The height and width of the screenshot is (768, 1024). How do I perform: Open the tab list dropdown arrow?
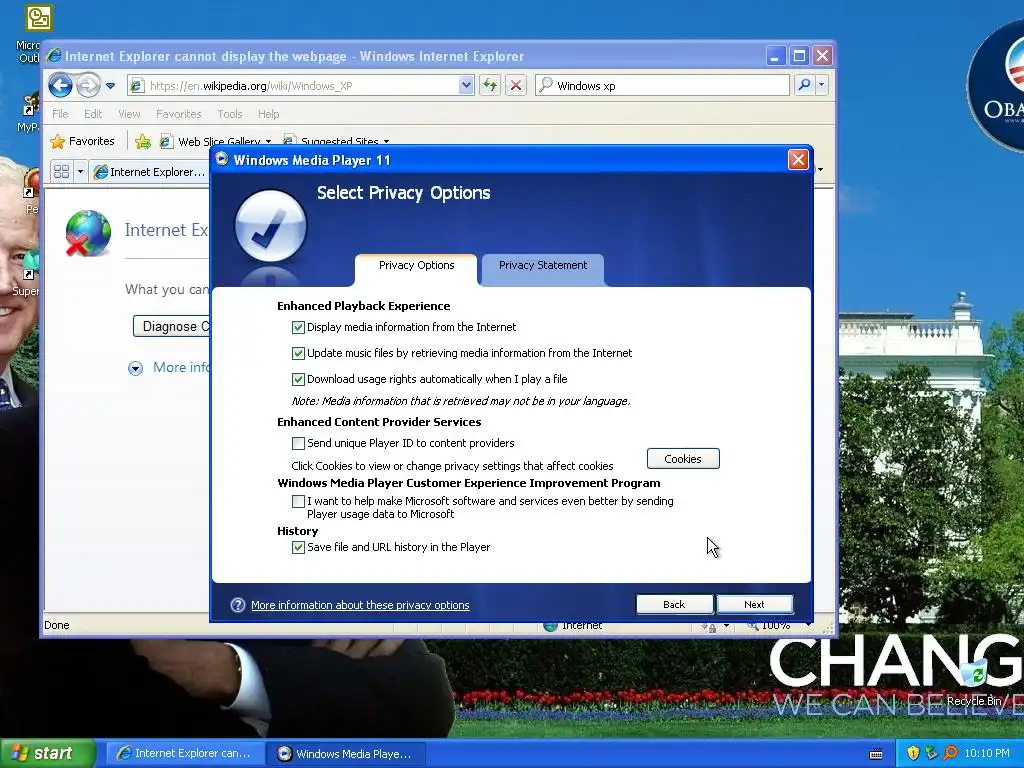coord(80,172)
